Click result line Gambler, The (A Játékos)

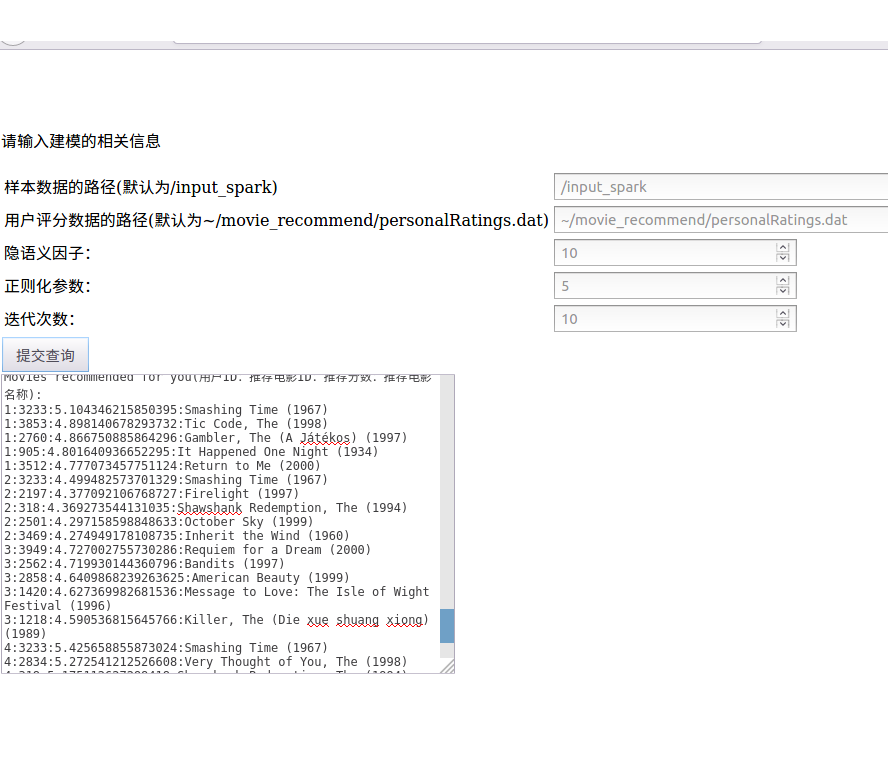(206, 438)
